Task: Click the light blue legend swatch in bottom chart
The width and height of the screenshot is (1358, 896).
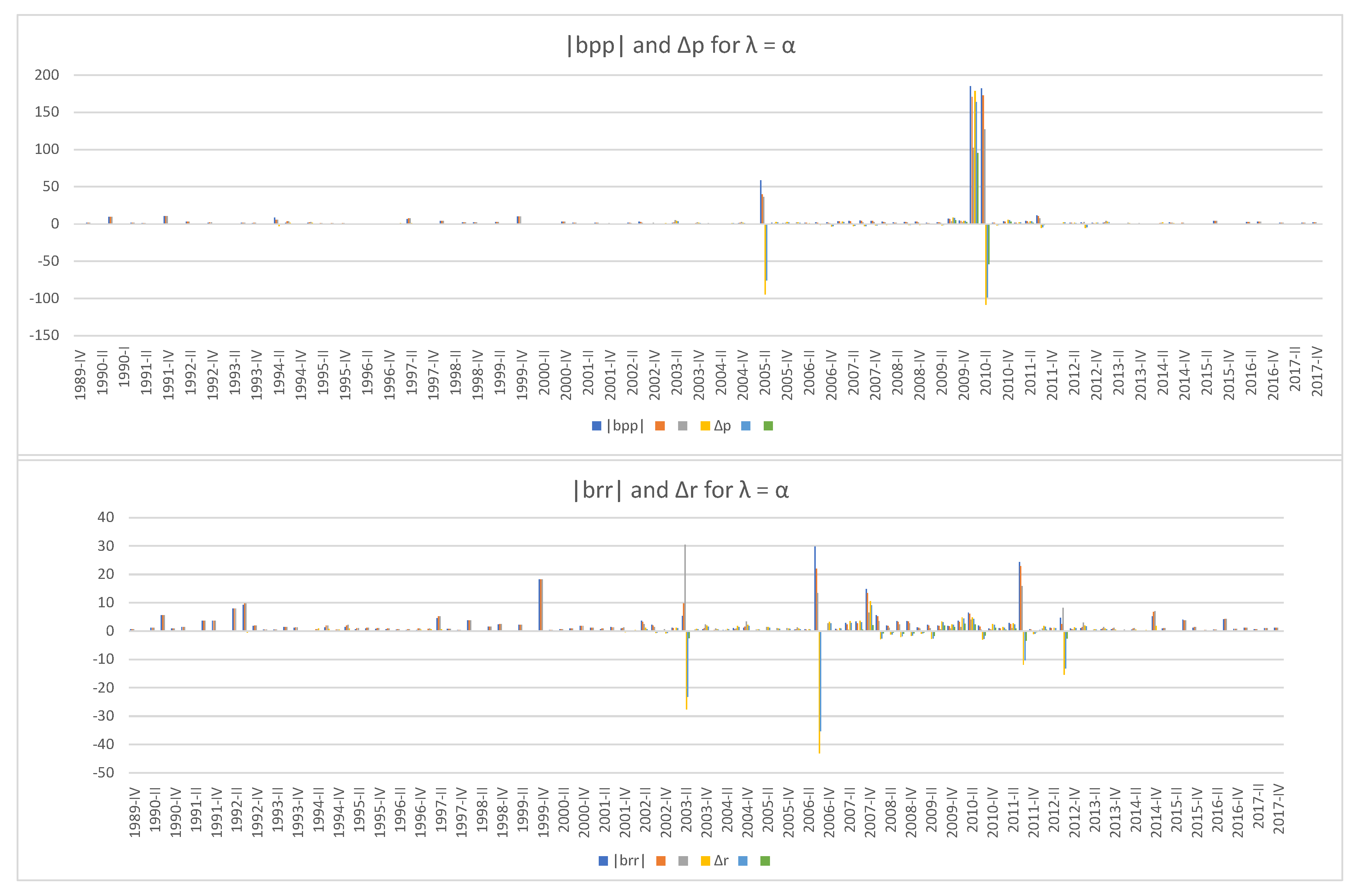Action: tap(743, 861)
